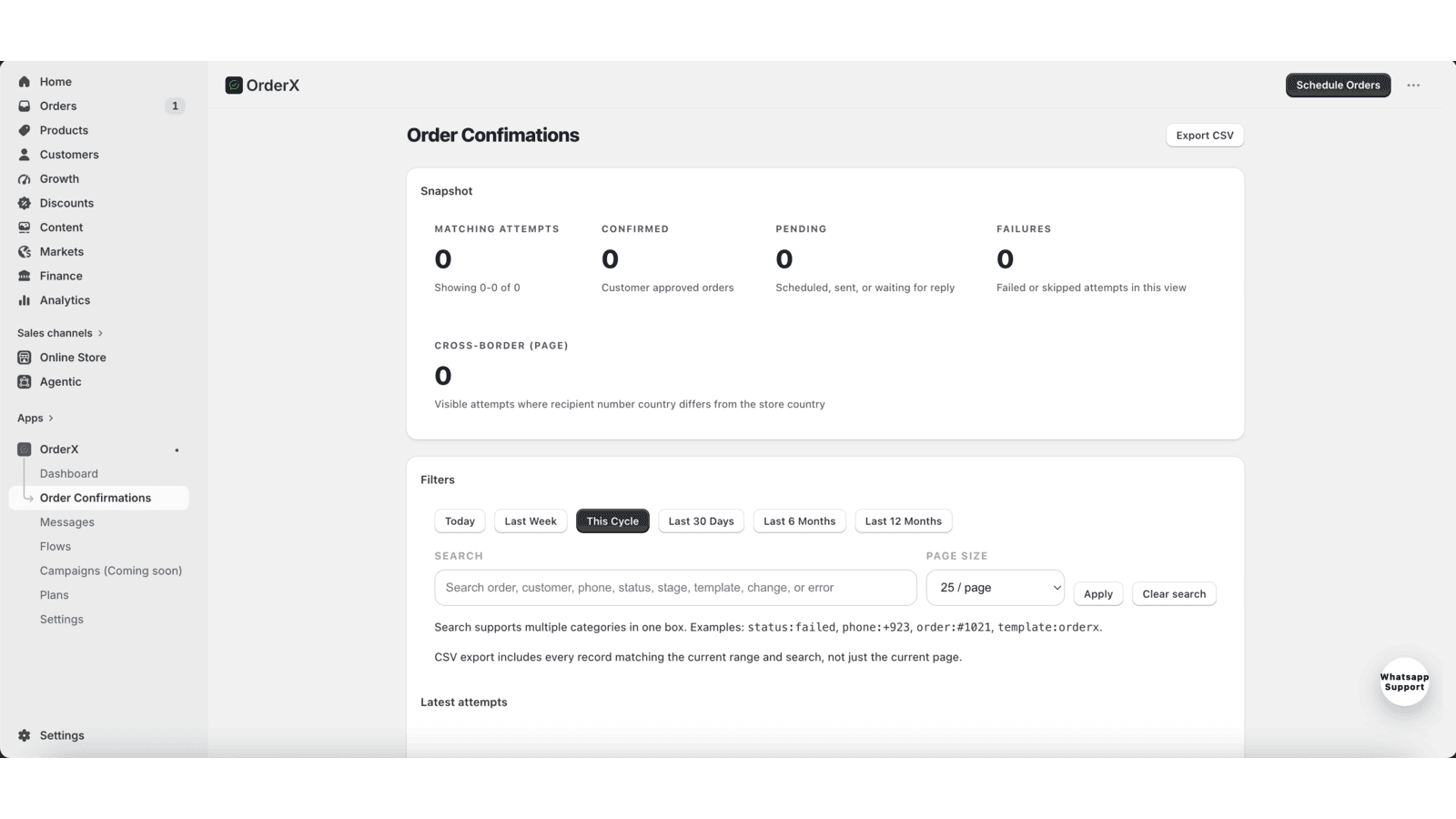Click the Finance bank icon

tap(25, 276)
